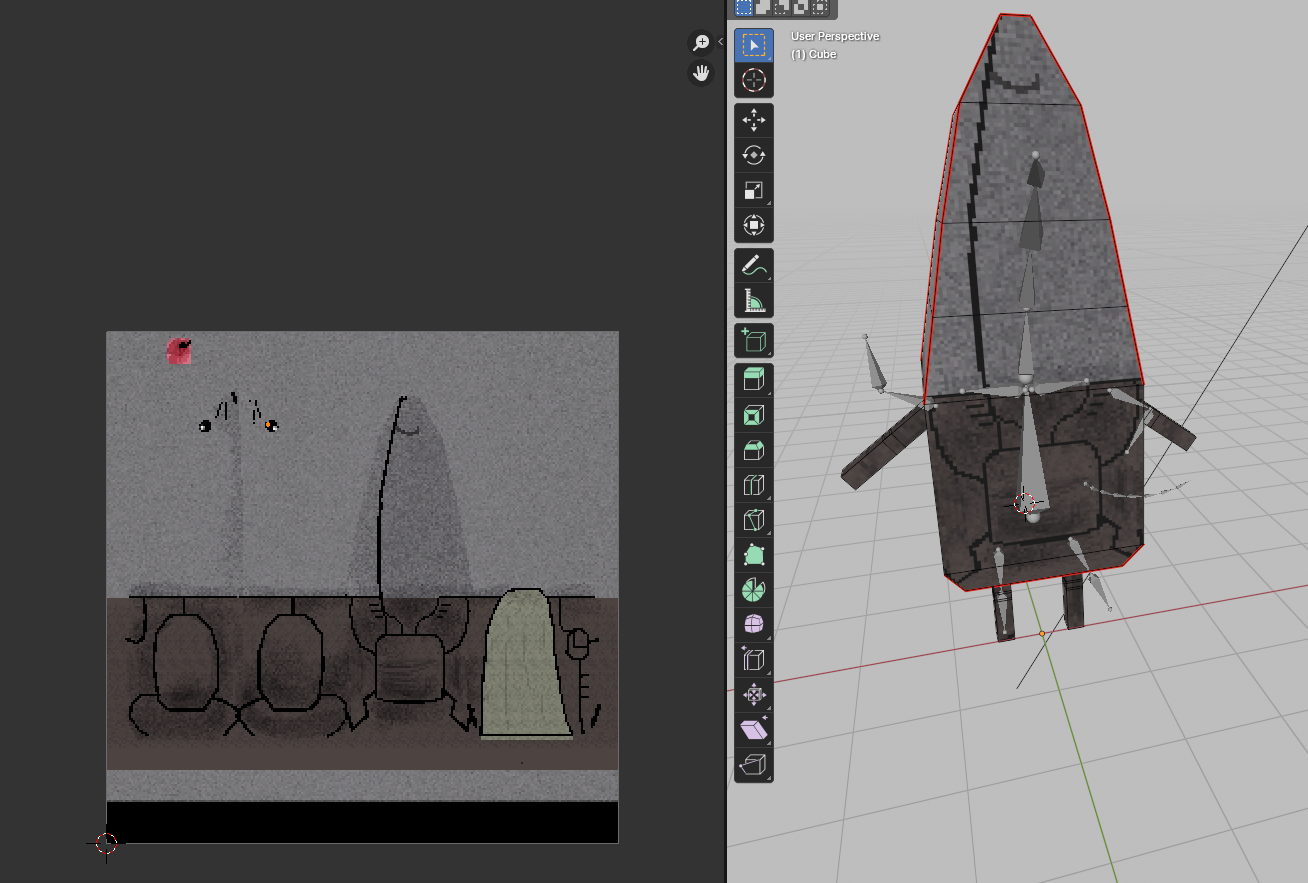Select the Spin tool
1308x883 pixels.
(754, 590)
